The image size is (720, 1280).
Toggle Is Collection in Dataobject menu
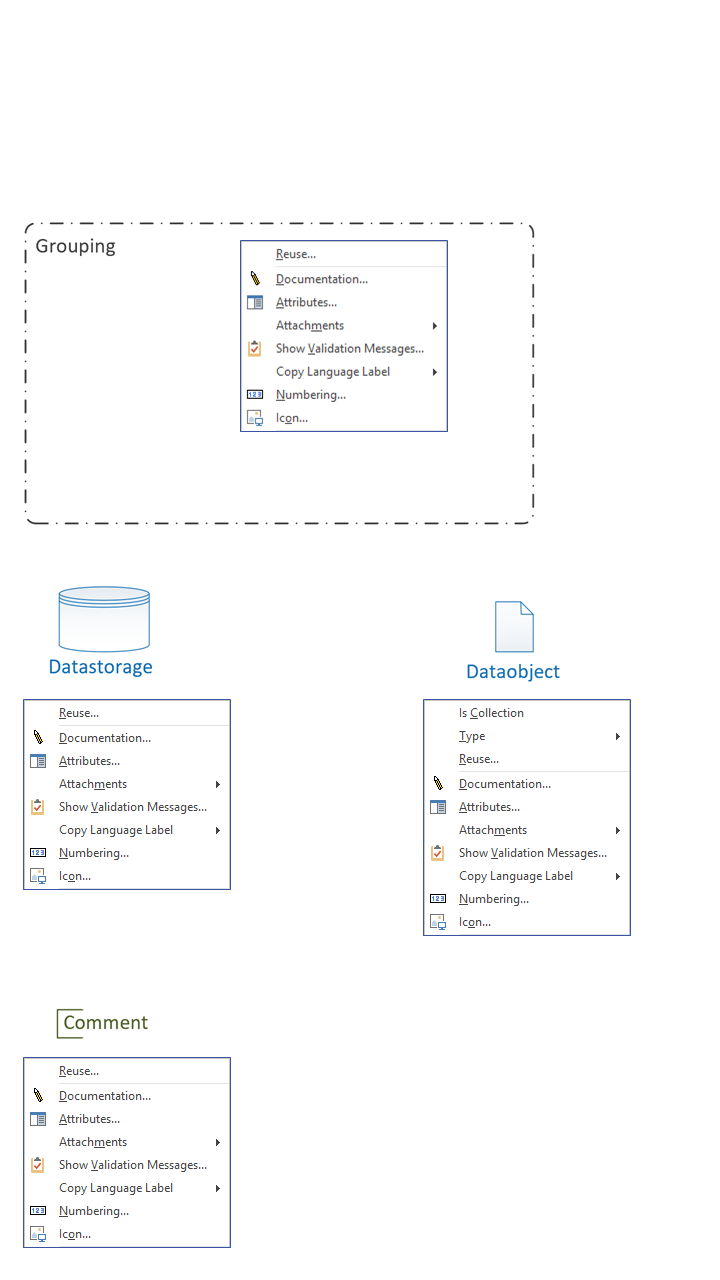click(x=491, y=713)
